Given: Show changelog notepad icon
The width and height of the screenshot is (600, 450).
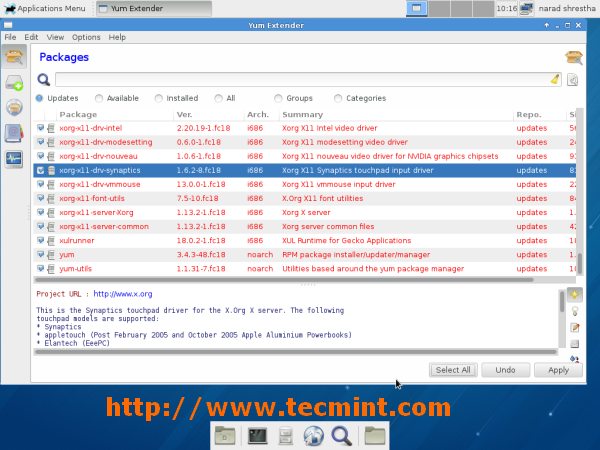Looking at the screenshot, I should pos(574,328).
